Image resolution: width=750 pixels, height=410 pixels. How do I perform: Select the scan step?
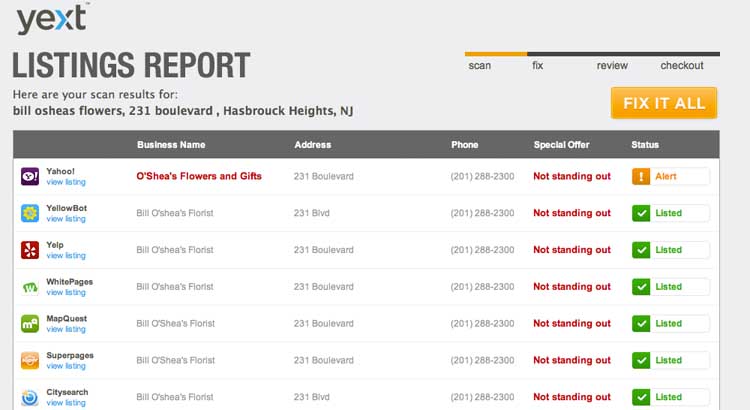coord(480,66)
